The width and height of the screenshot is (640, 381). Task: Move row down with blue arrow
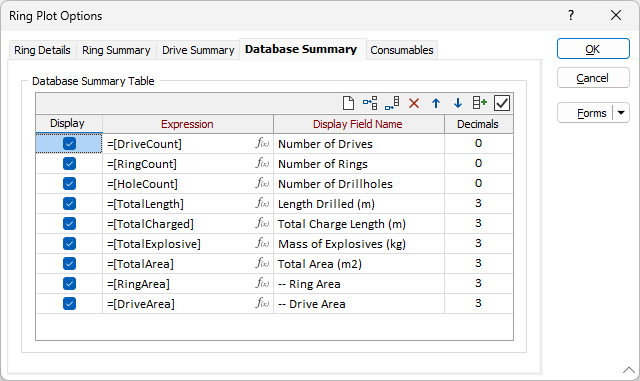[458, 103]
